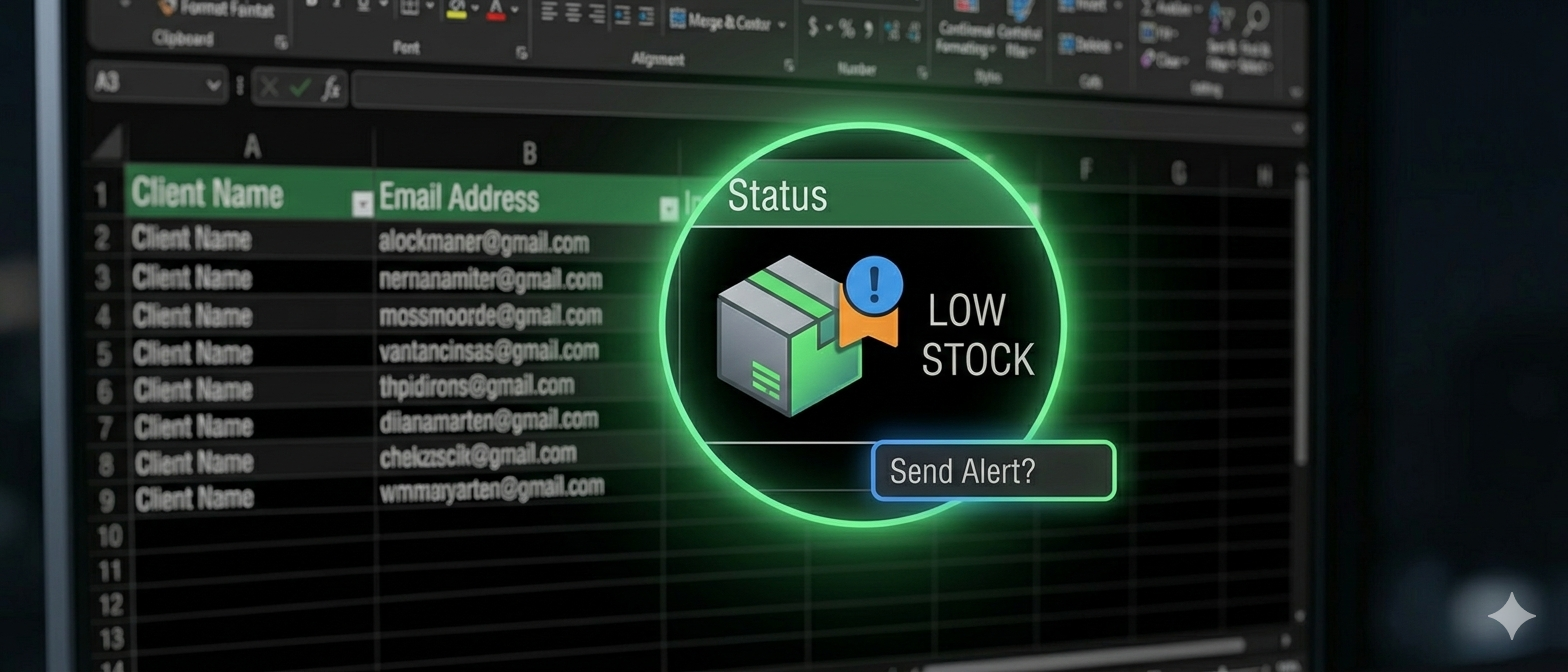Image resolution: width=1568 pixels, height=672 pixels.
Task: Expand the Merge & Center dropdown arrow
Action: click(x=781, y=24)
